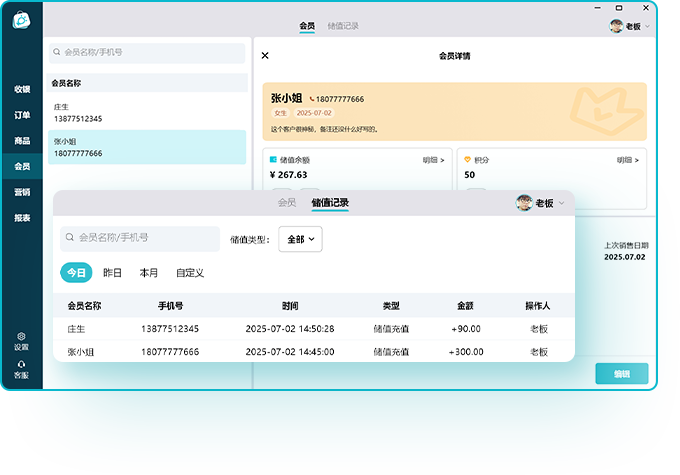The height and width of the screenshot is (475, 680).
Task: Select member 张小姐 in member list
Action: pyautogui.click(x=147, y=147)
